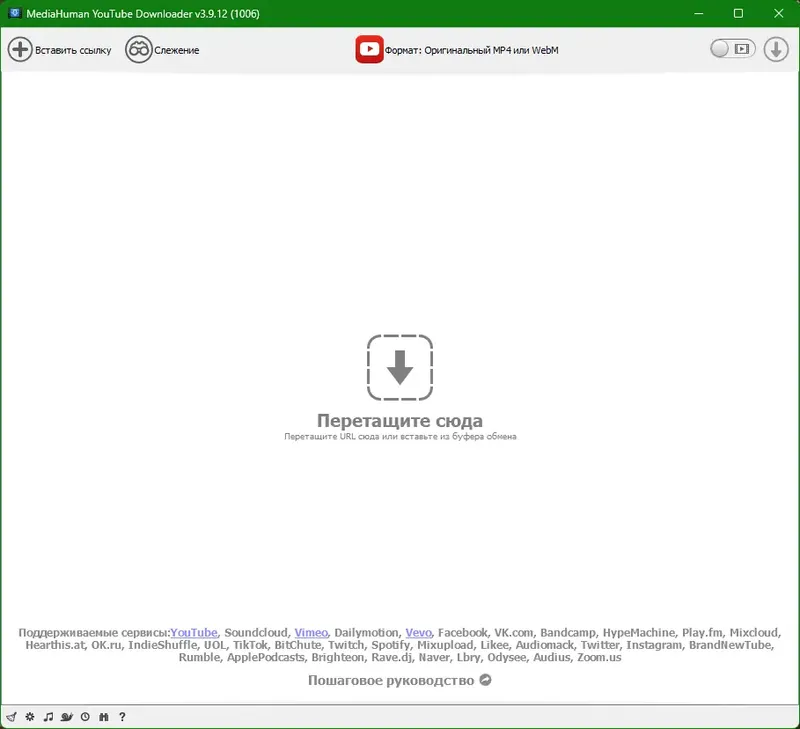
Task: Click the paper plane feedback icon
Action: (x=13, y=717)
